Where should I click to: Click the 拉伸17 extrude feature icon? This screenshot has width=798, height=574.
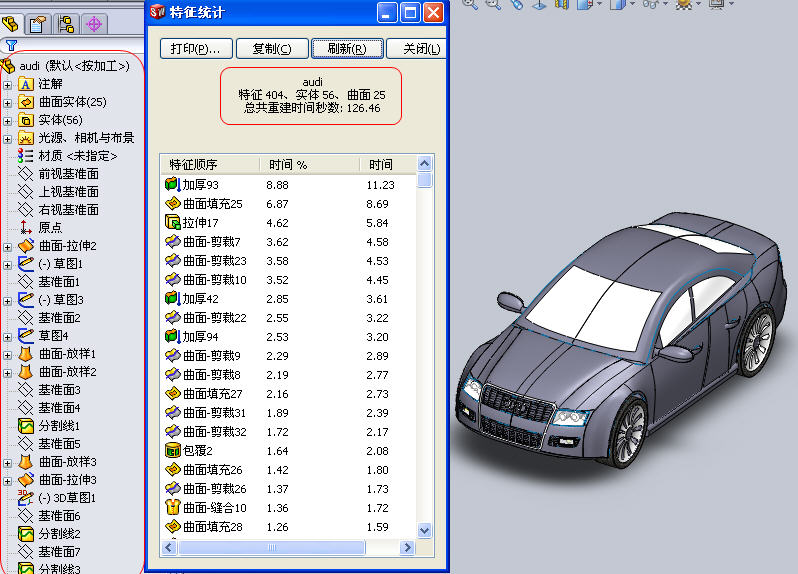click(x=173, y=222)
